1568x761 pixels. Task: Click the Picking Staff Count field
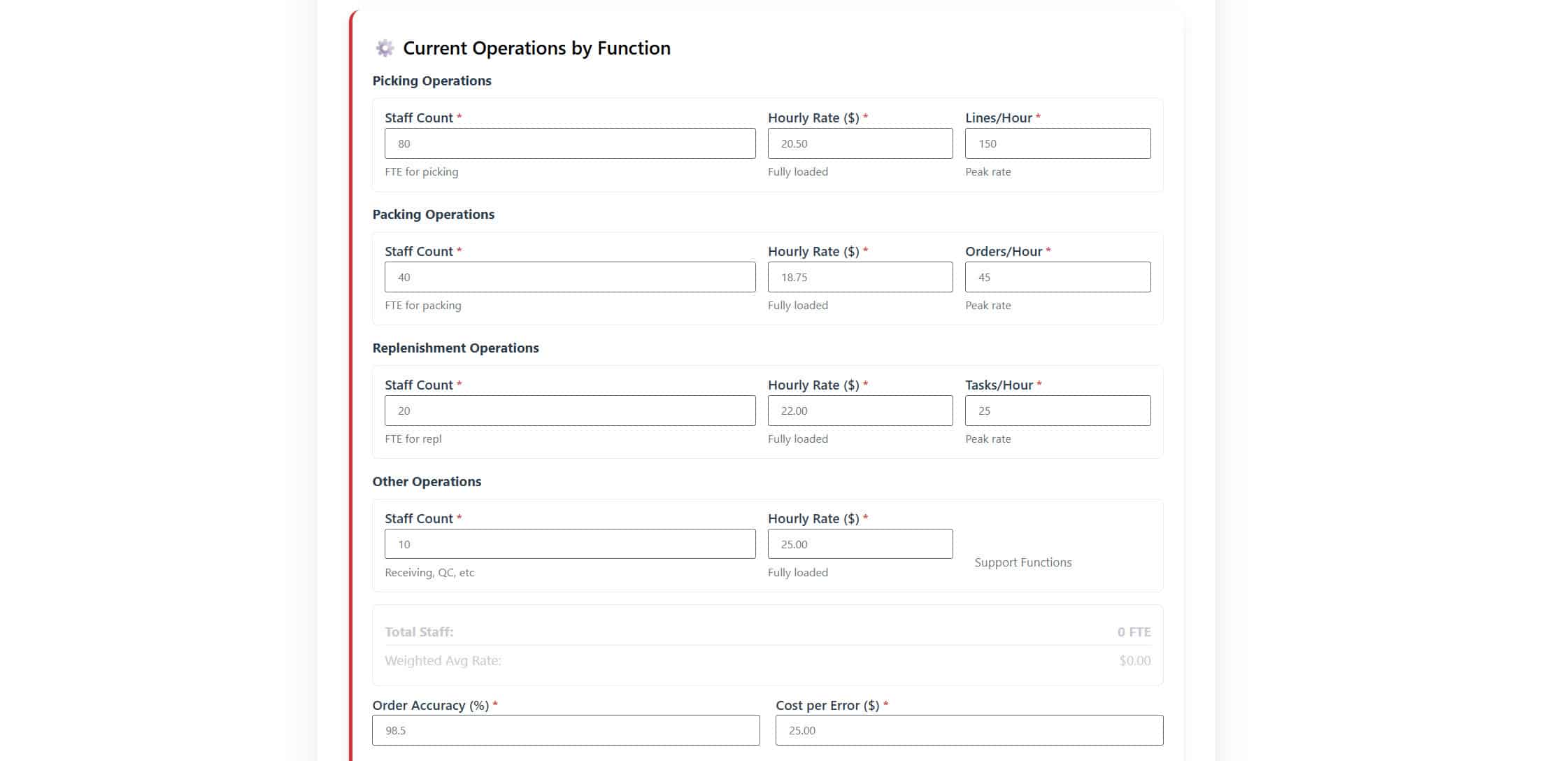coord(569,143)
